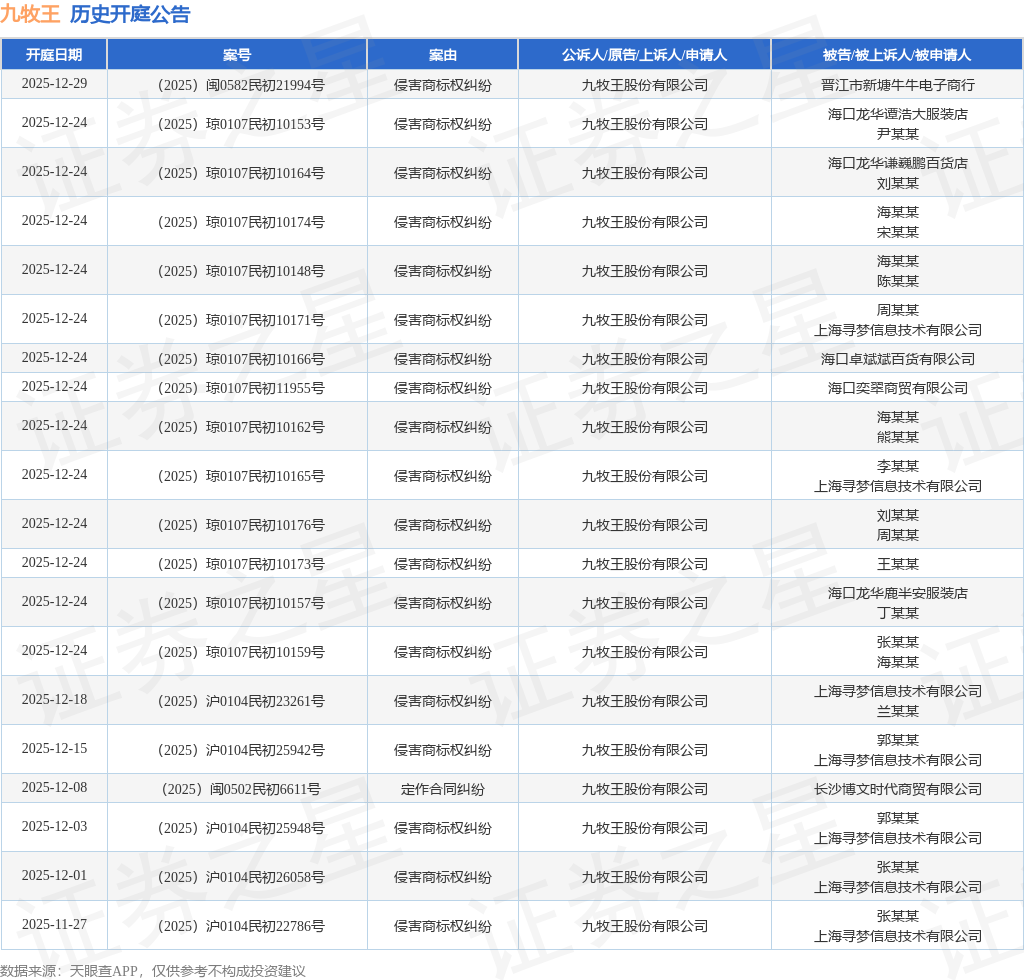Select the 王某某 defendant cell

(x=897, y=564)
